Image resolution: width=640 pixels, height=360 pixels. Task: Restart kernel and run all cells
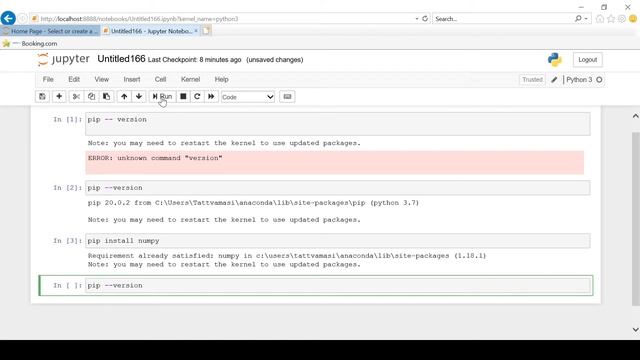coord(211,97)
